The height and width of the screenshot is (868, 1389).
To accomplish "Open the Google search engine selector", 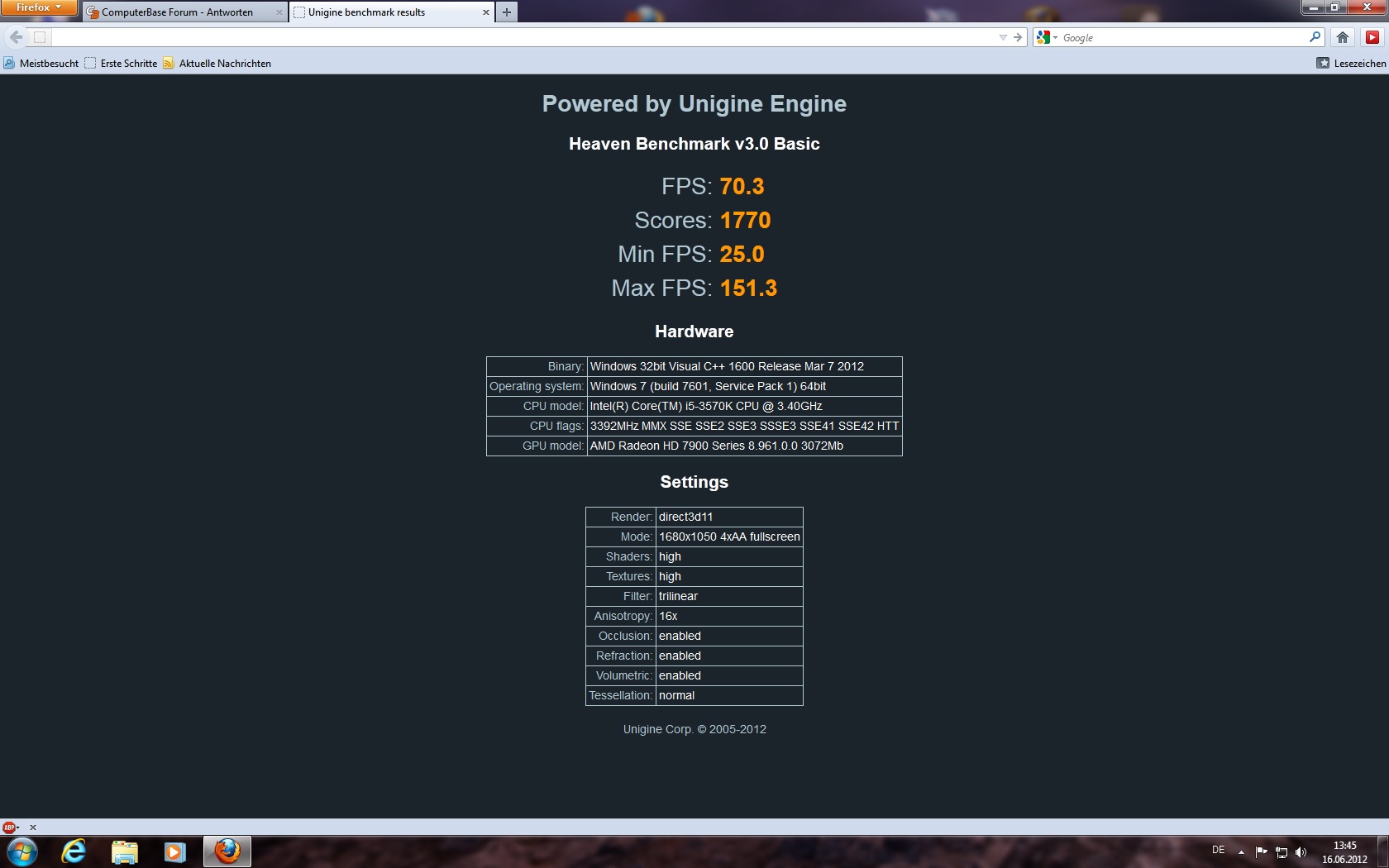I will click(x=1047, y=37).
